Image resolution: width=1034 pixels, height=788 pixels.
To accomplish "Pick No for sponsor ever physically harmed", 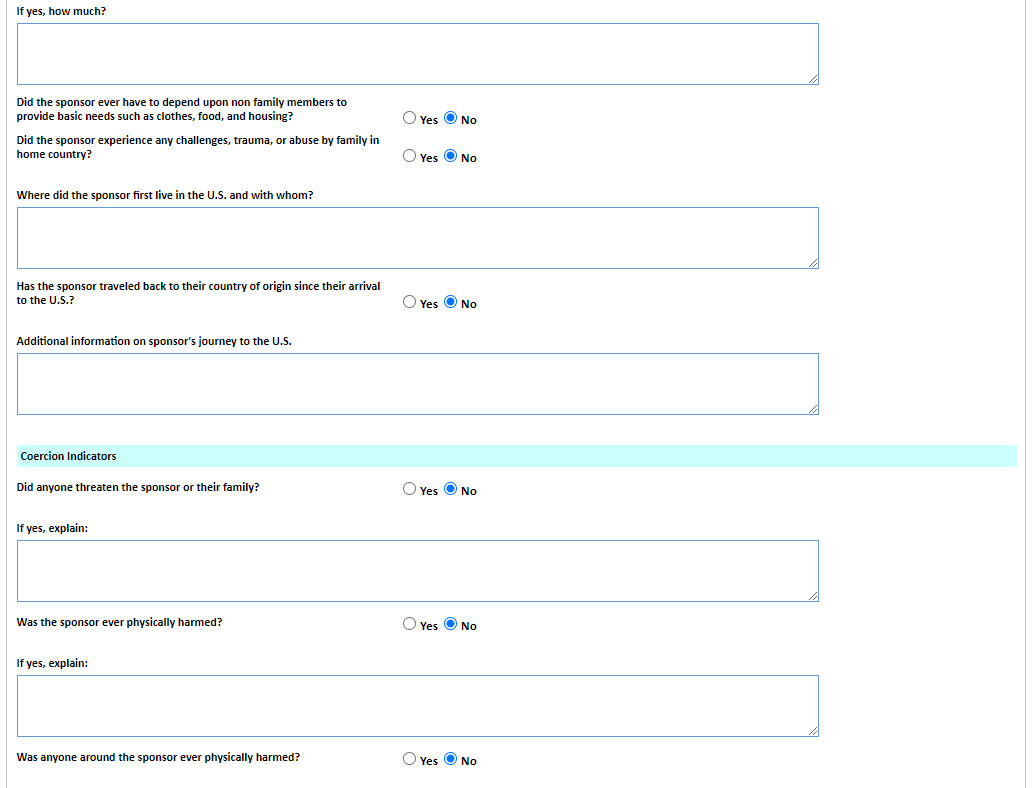I will (451, 624).
